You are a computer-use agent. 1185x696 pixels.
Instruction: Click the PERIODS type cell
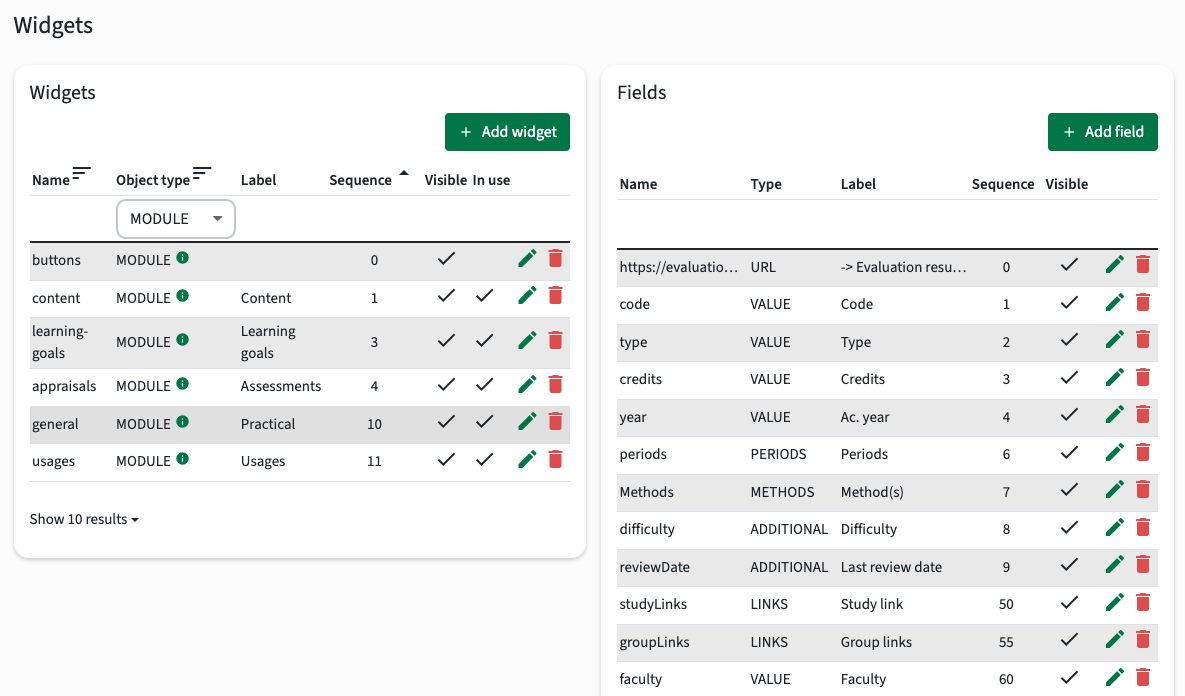(x=778, y=454)
